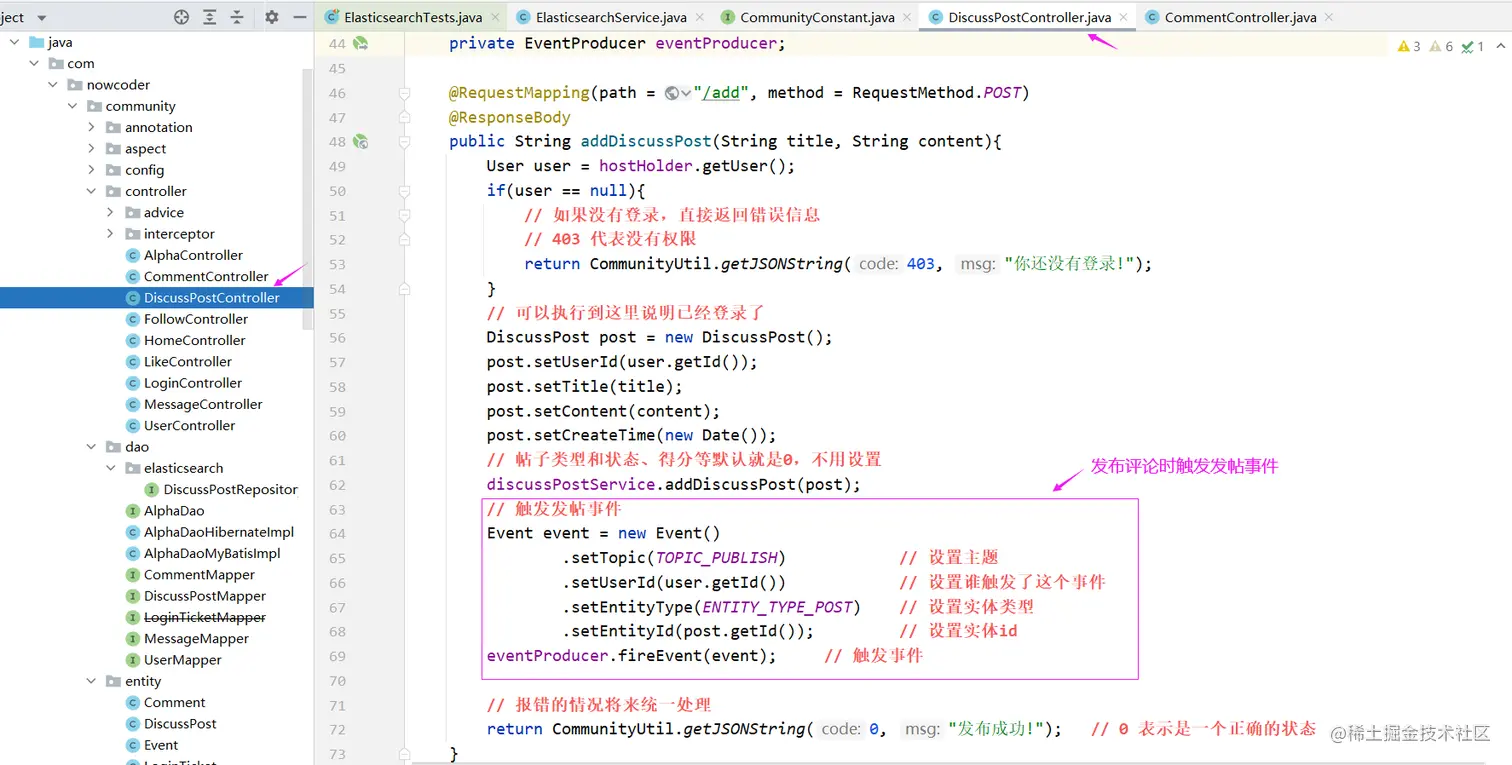This screenshot has height=765, width=1512.
Task: Select CommentController in project tree
Action: pyautogui.click(x=206, y=276)
